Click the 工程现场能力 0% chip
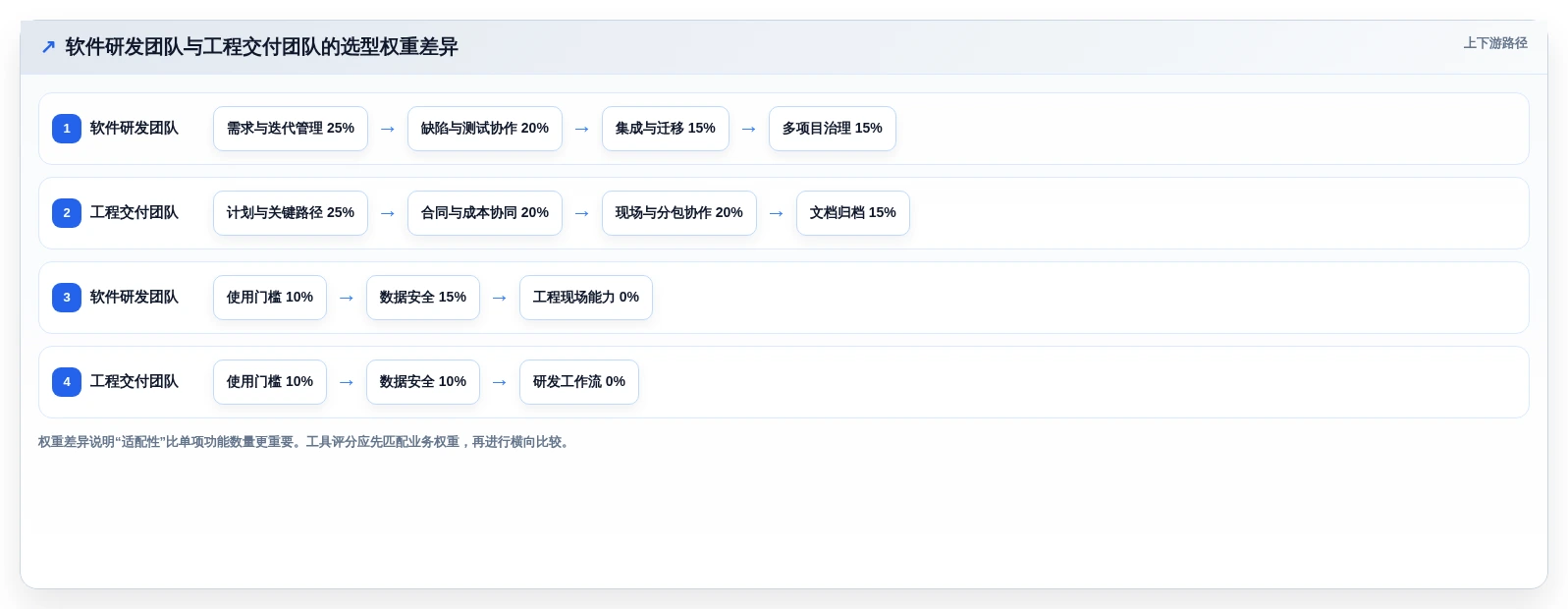 (x=586, y=298)
